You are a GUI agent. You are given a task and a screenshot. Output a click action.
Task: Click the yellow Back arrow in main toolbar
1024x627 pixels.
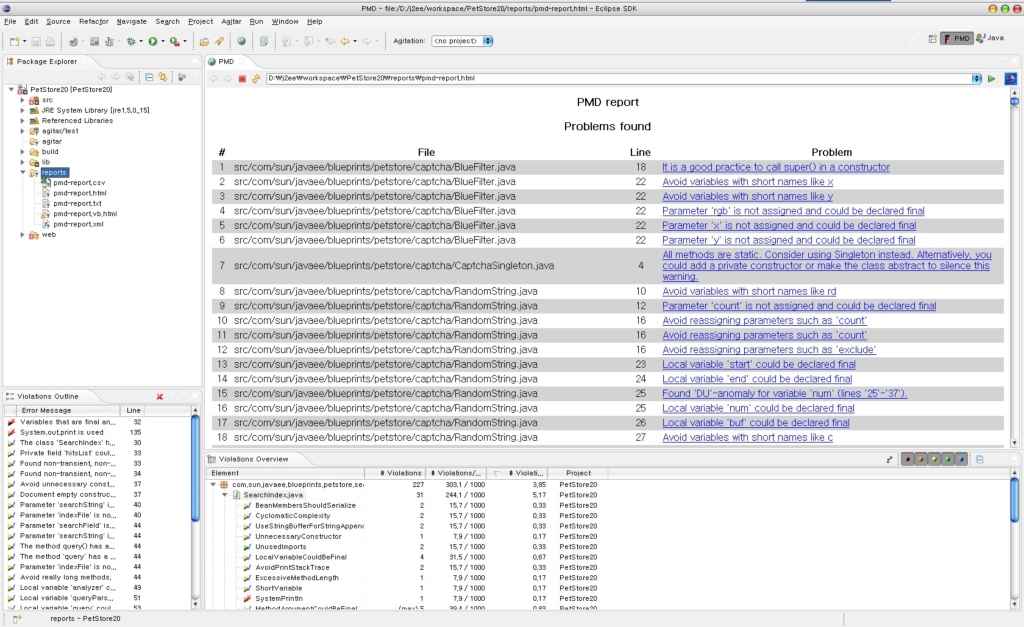[345, 41]
